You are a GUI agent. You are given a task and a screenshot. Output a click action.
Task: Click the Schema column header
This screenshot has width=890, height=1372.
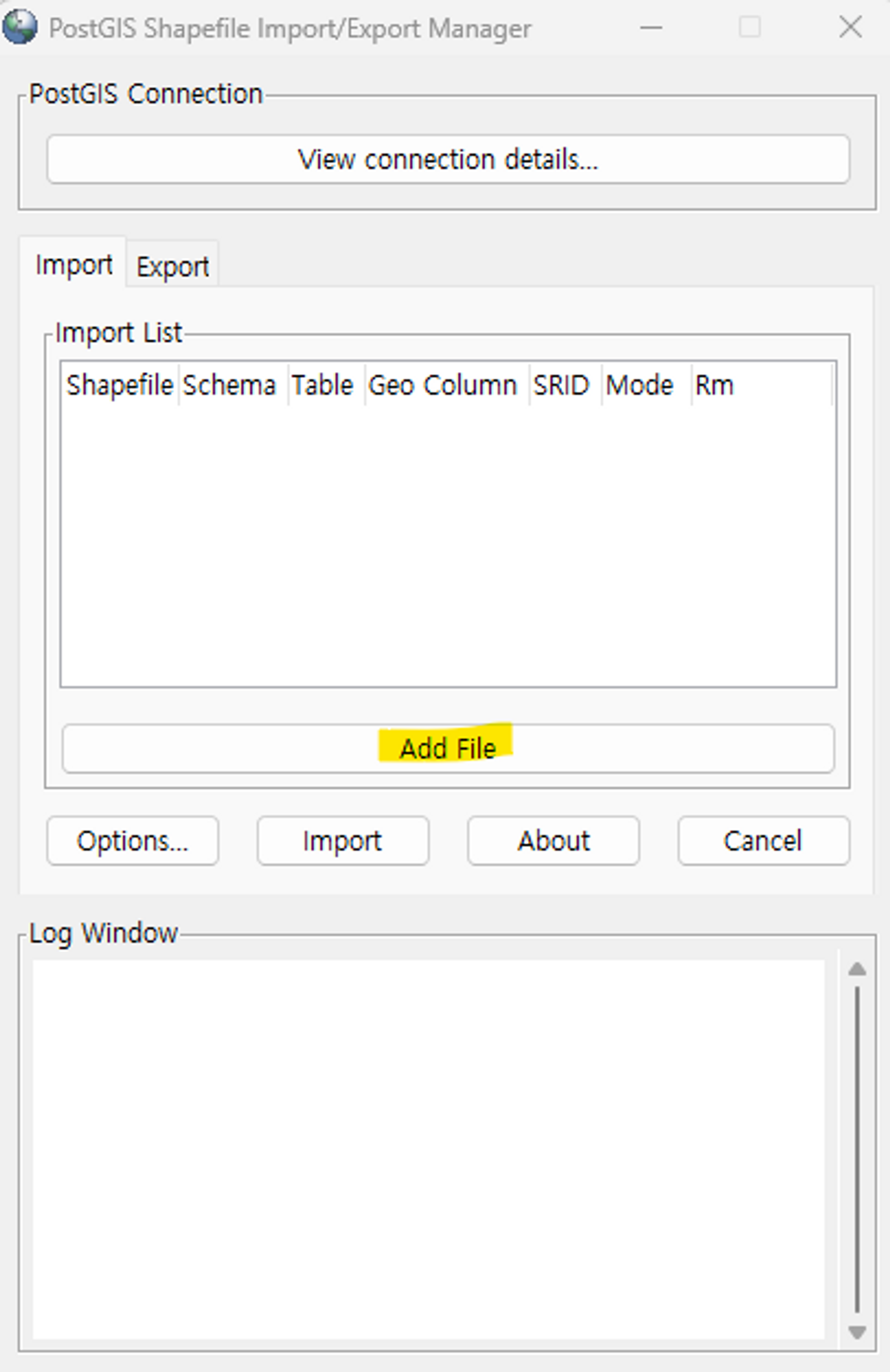click(233, 384)
